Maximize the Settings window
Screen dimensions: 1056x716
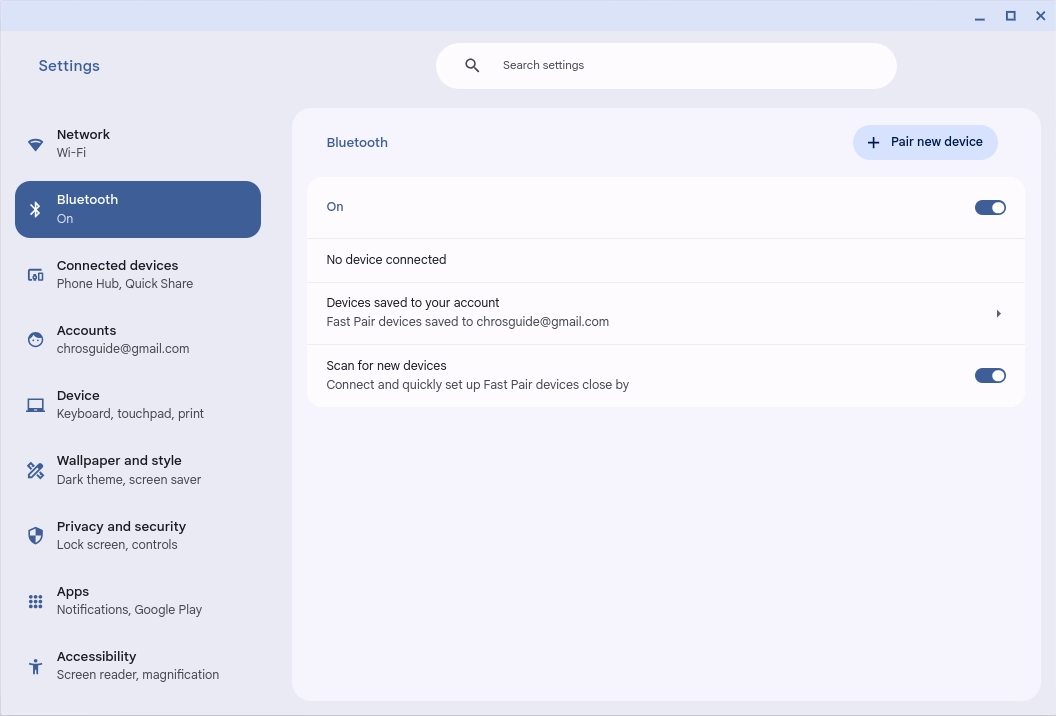pos(1011,16)
